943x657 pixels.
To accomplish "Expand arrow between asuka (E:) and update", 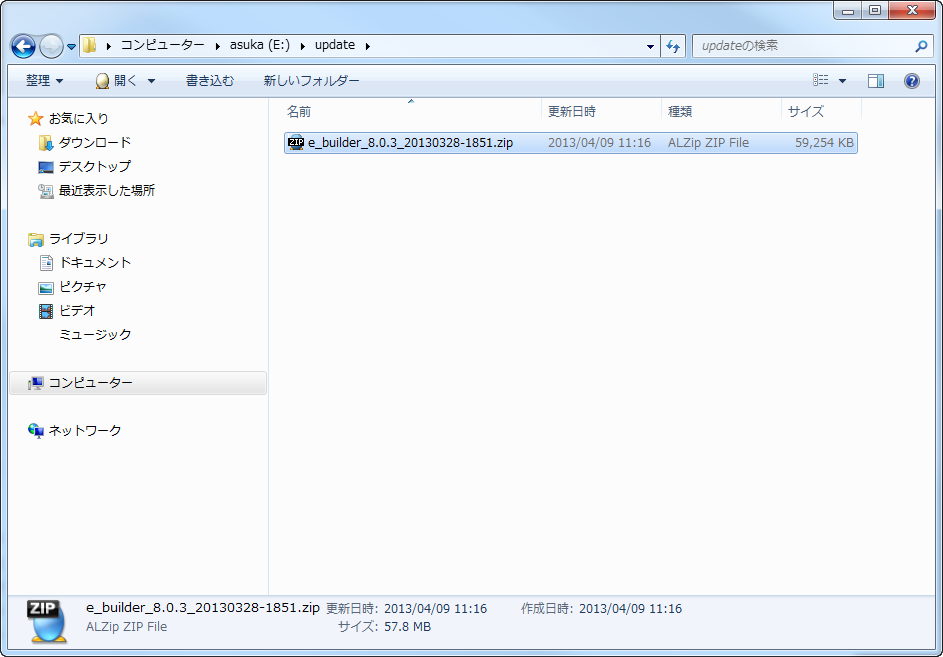I will (303, 46).
